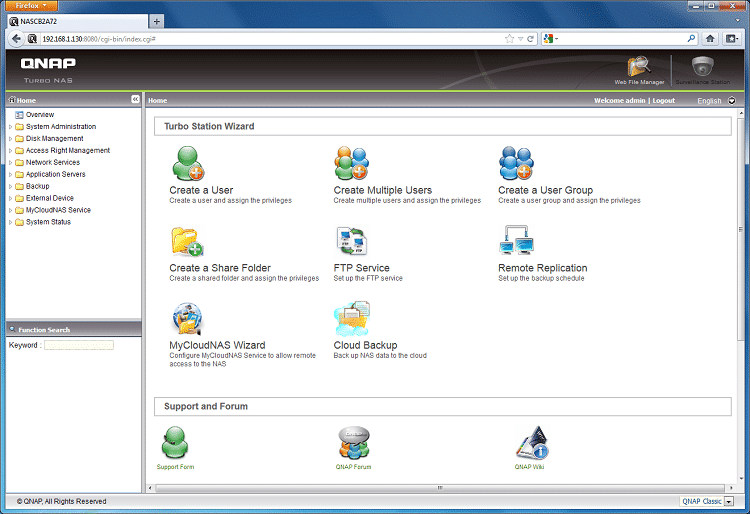Open the Create a User Group icon
Viewport: 750px width, 514px height.
click(x=516, y=163)
